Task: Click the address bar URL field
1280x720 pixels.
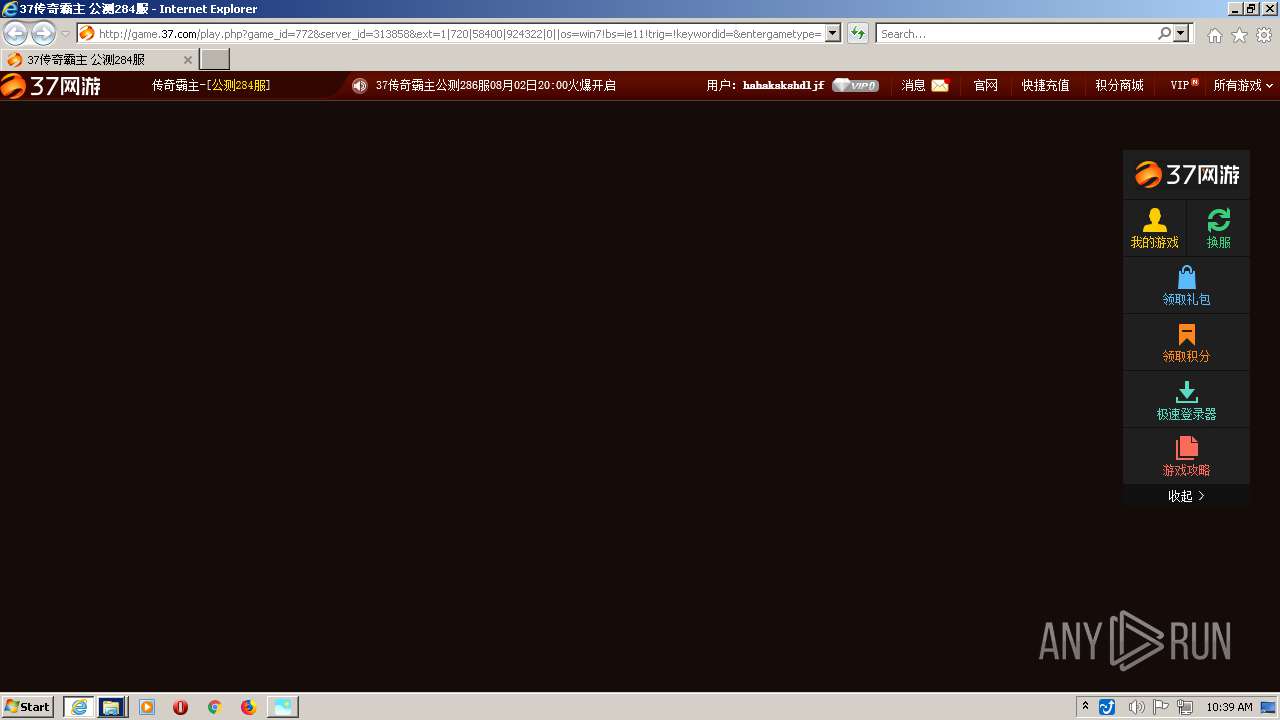Action: coord(459,34)
